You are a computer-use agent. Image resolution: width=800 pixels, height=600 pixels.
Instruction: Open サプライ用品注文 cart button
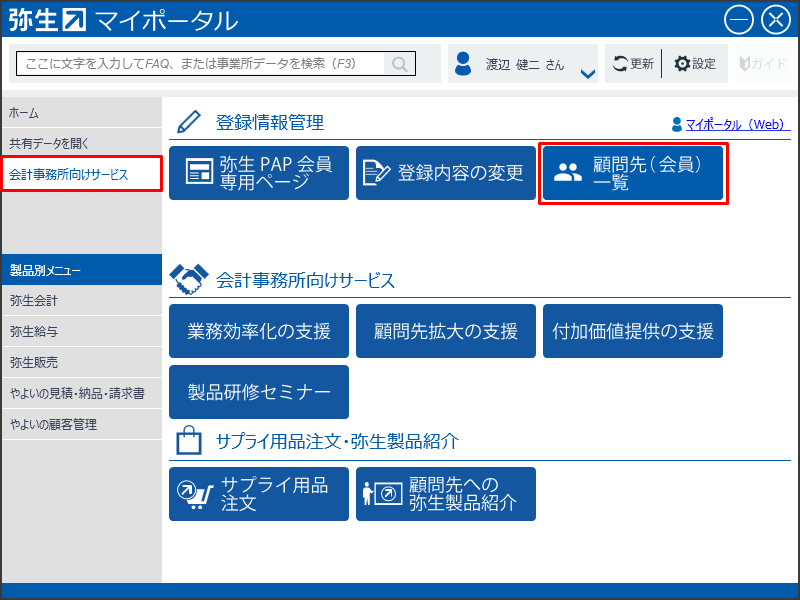coord(259,494)
